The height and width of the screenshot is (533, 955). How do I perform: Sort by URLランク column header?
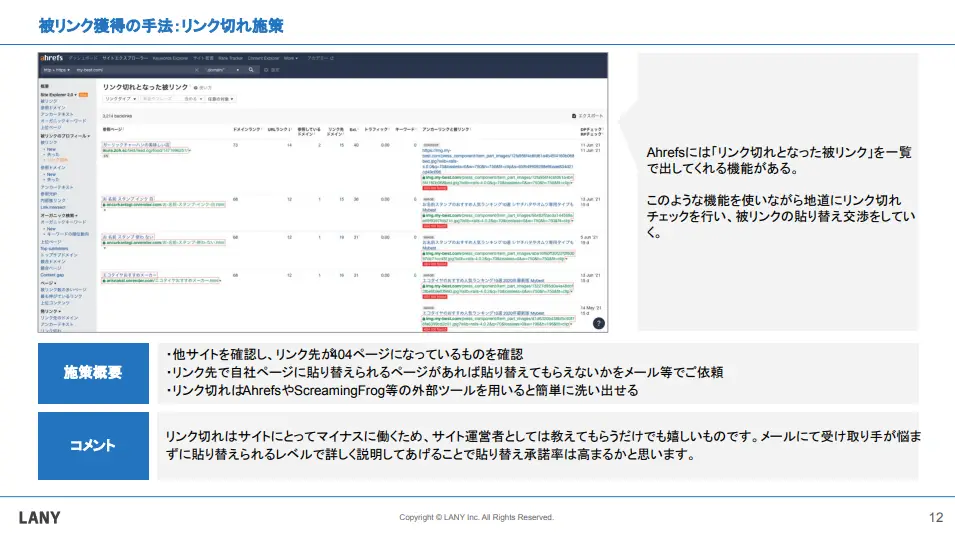coord(280,130)
